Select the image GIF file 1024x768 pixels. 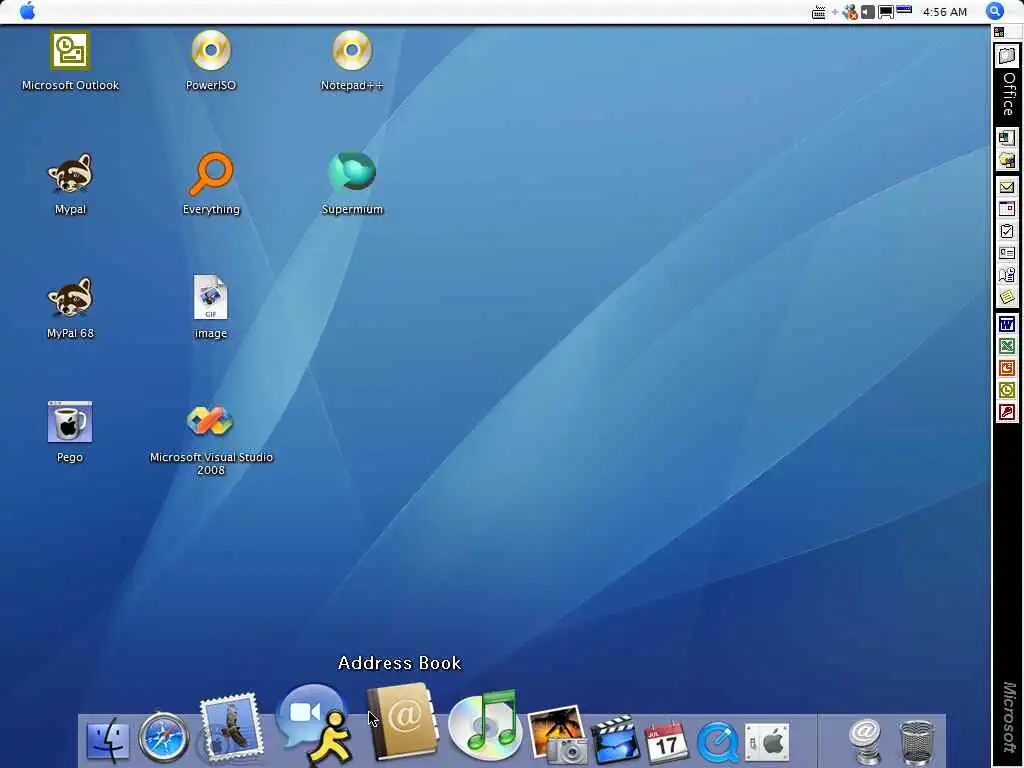(x=210, y=307)
